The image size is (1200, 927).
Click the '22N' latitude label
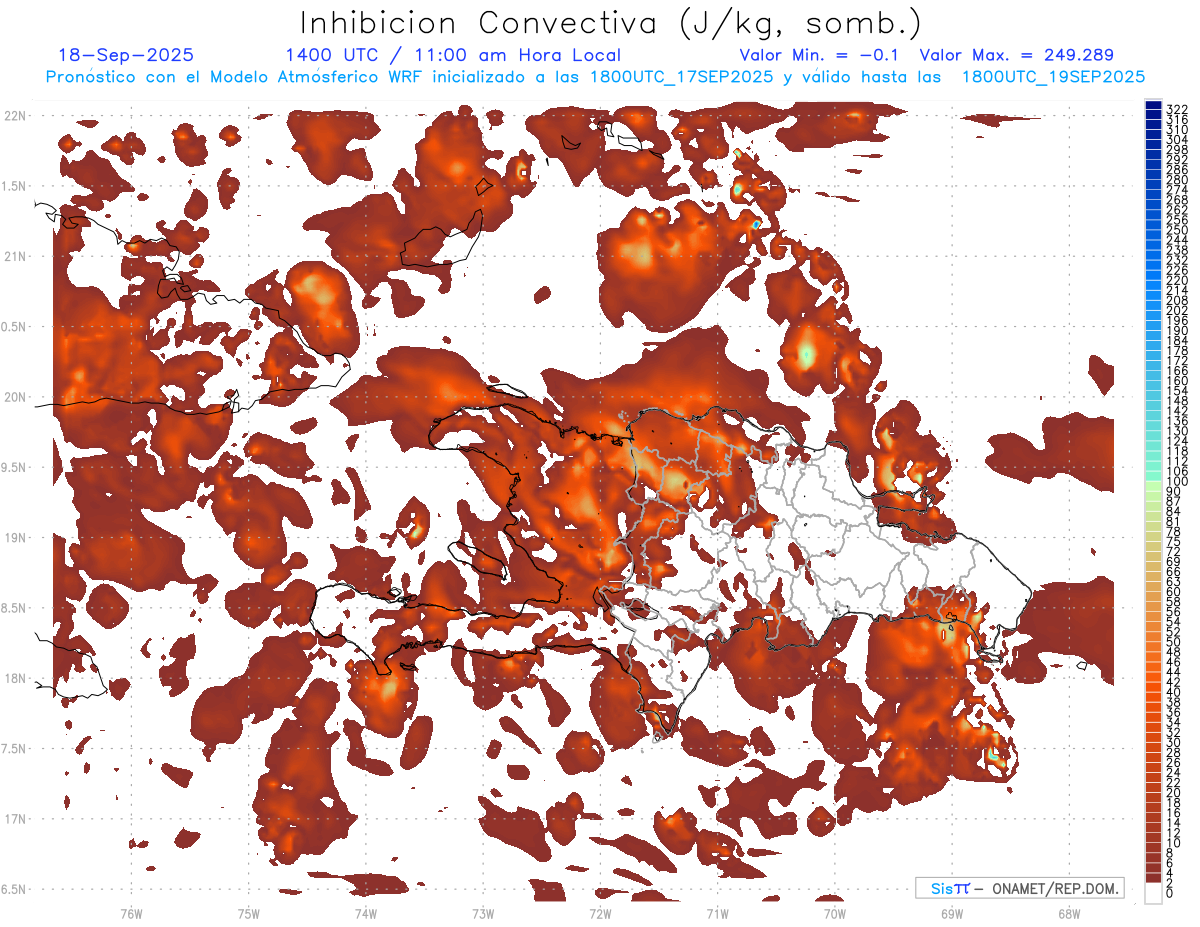[x=14, y=116]
